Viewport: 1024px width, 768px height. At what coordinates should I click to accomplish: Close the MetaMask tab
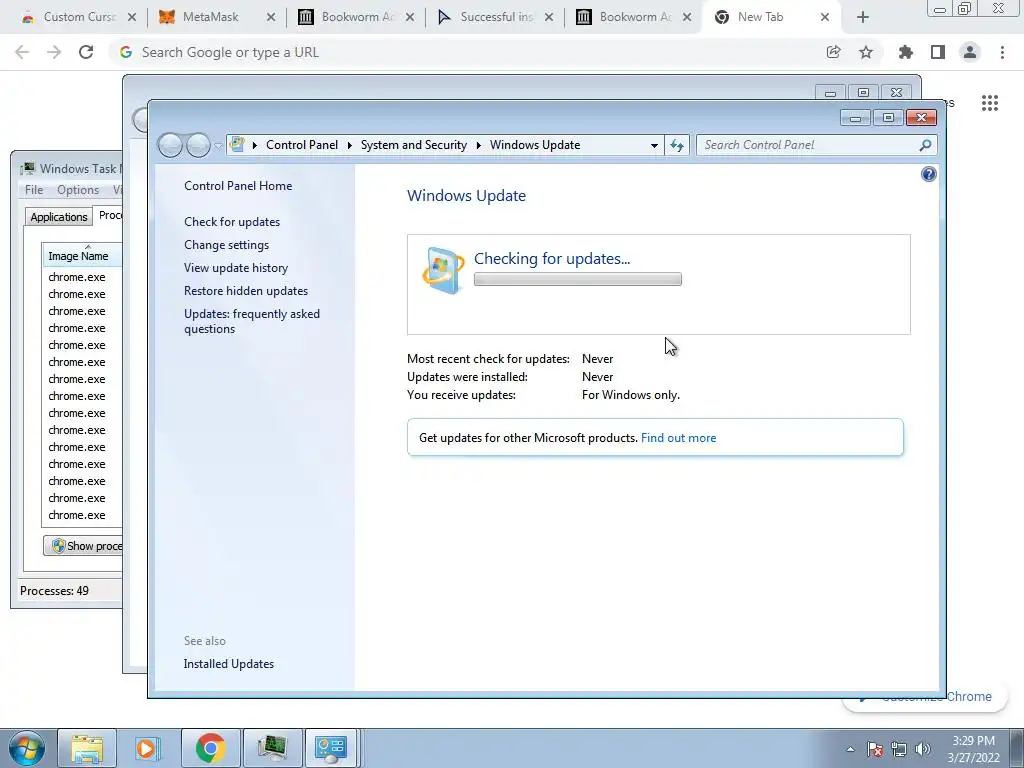click(271, 17)
